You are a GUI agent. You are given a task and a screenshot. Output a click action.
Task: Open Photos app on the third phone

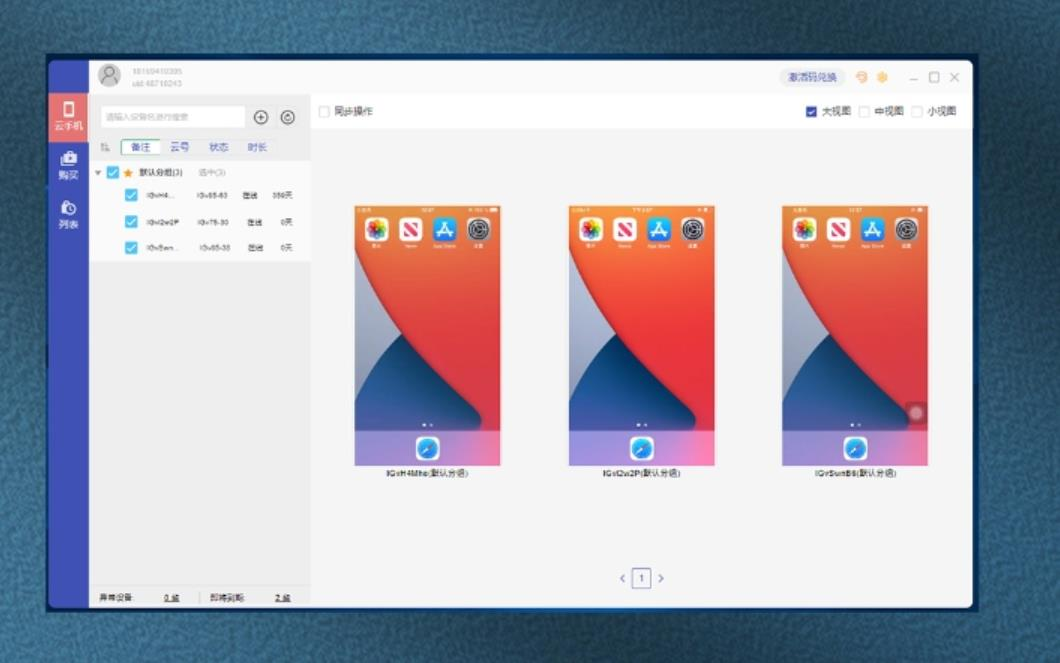click(x=804, y=230)
